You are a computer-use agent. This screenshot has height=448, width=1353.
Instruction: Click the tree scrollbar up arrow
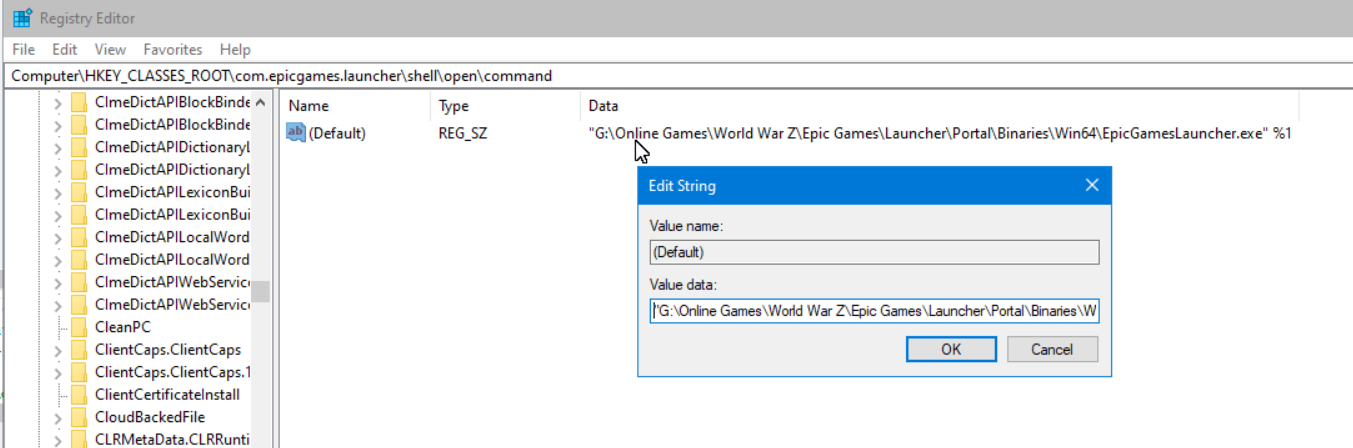tap(261, 103)
